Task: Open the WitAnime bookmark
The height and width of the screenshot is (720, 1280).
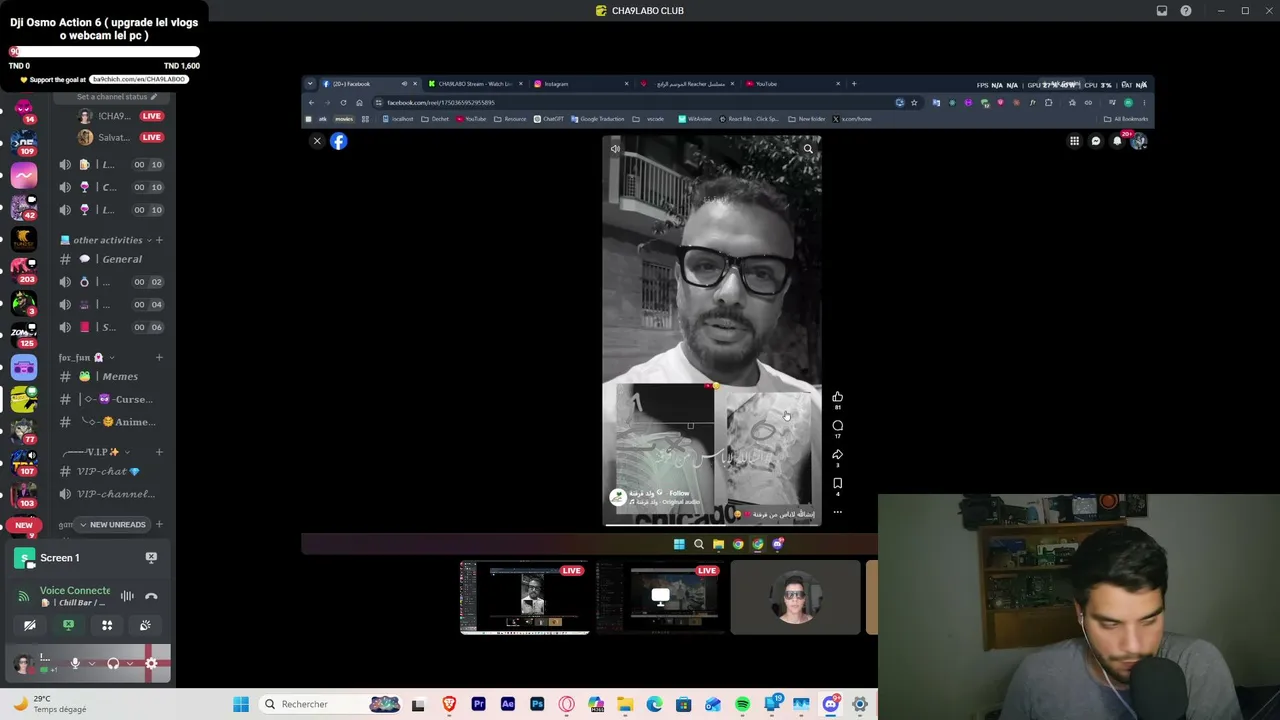Action: (x=695, y=119)
